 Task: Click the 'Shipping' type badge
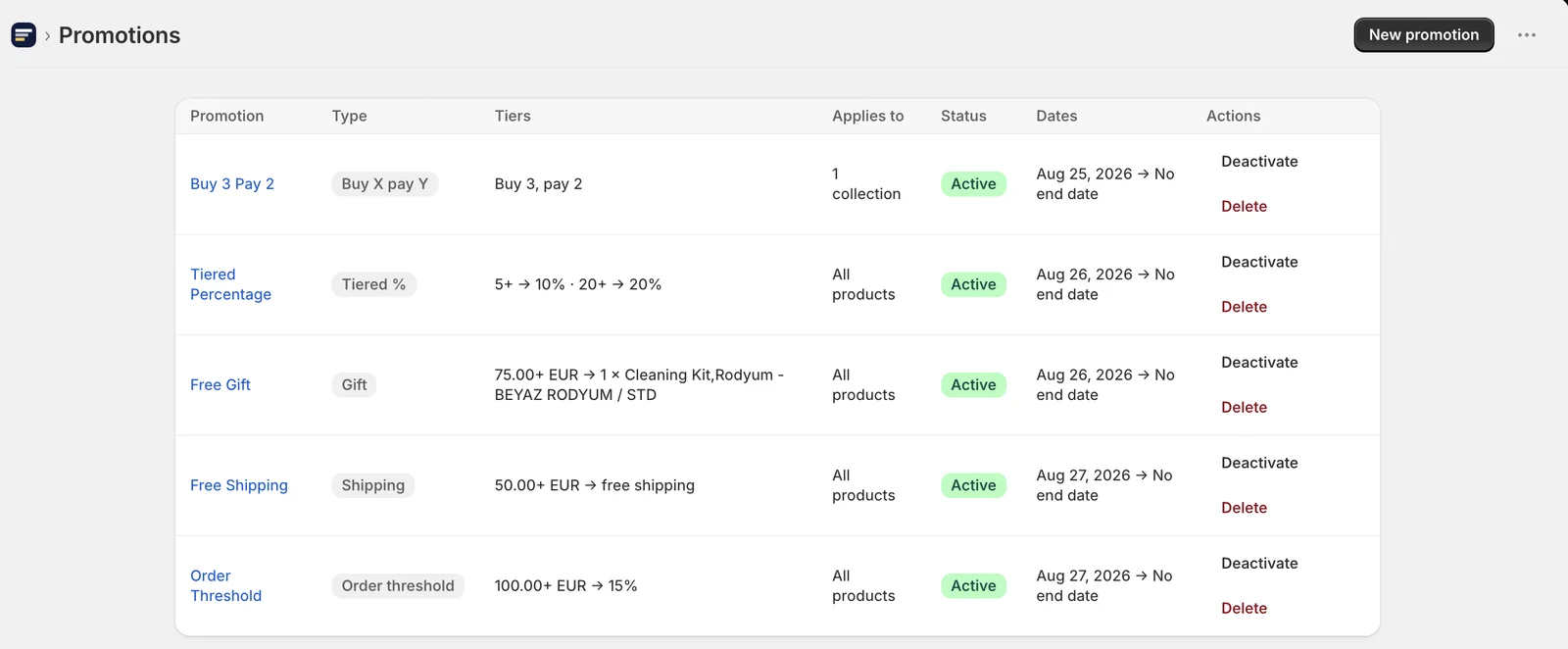click(x=372, y=485)
